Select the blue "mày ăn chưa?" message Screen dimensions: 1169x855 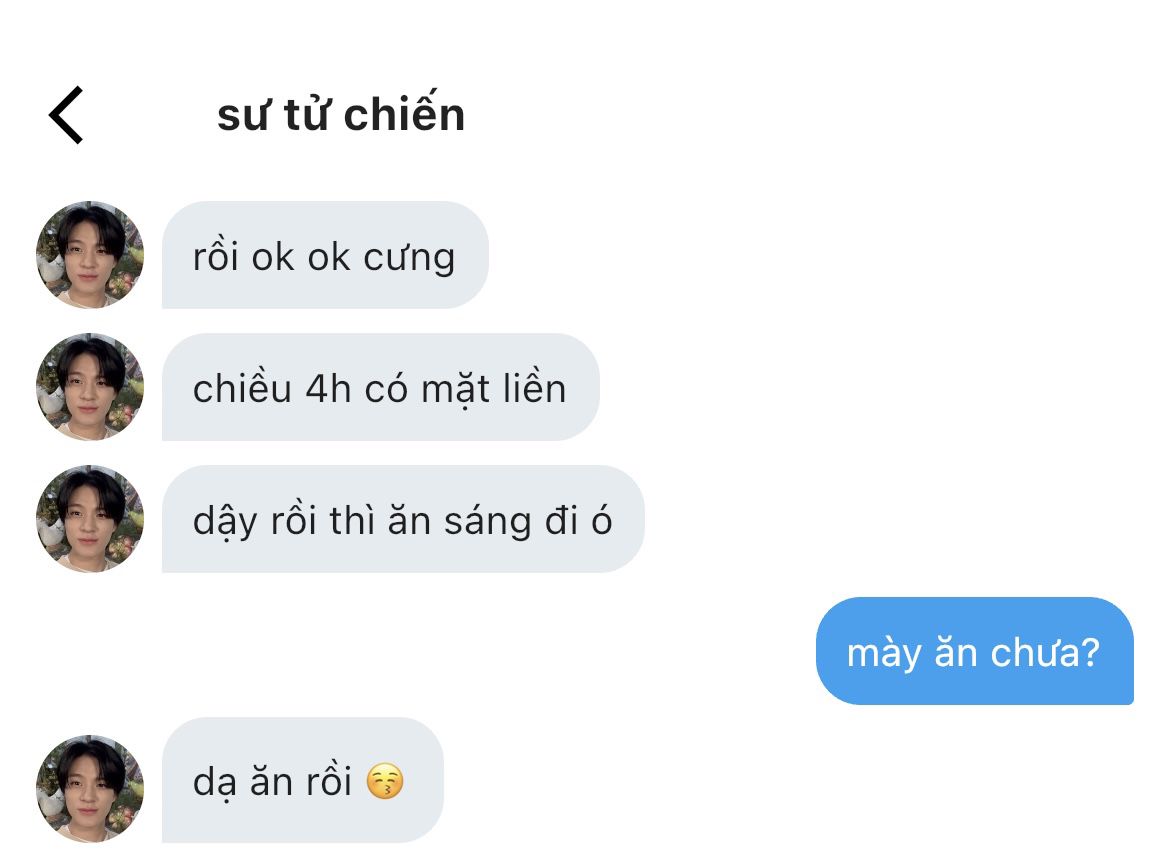974,650
